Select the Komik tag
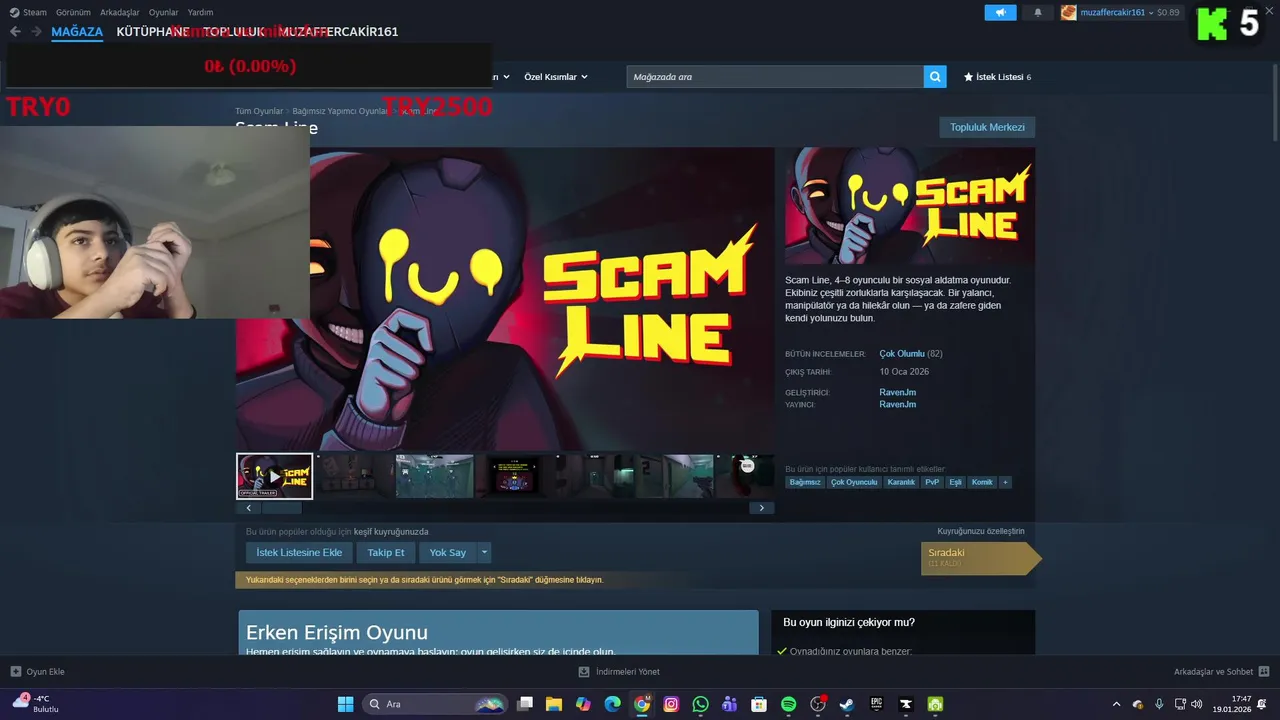 coord(982,482)
